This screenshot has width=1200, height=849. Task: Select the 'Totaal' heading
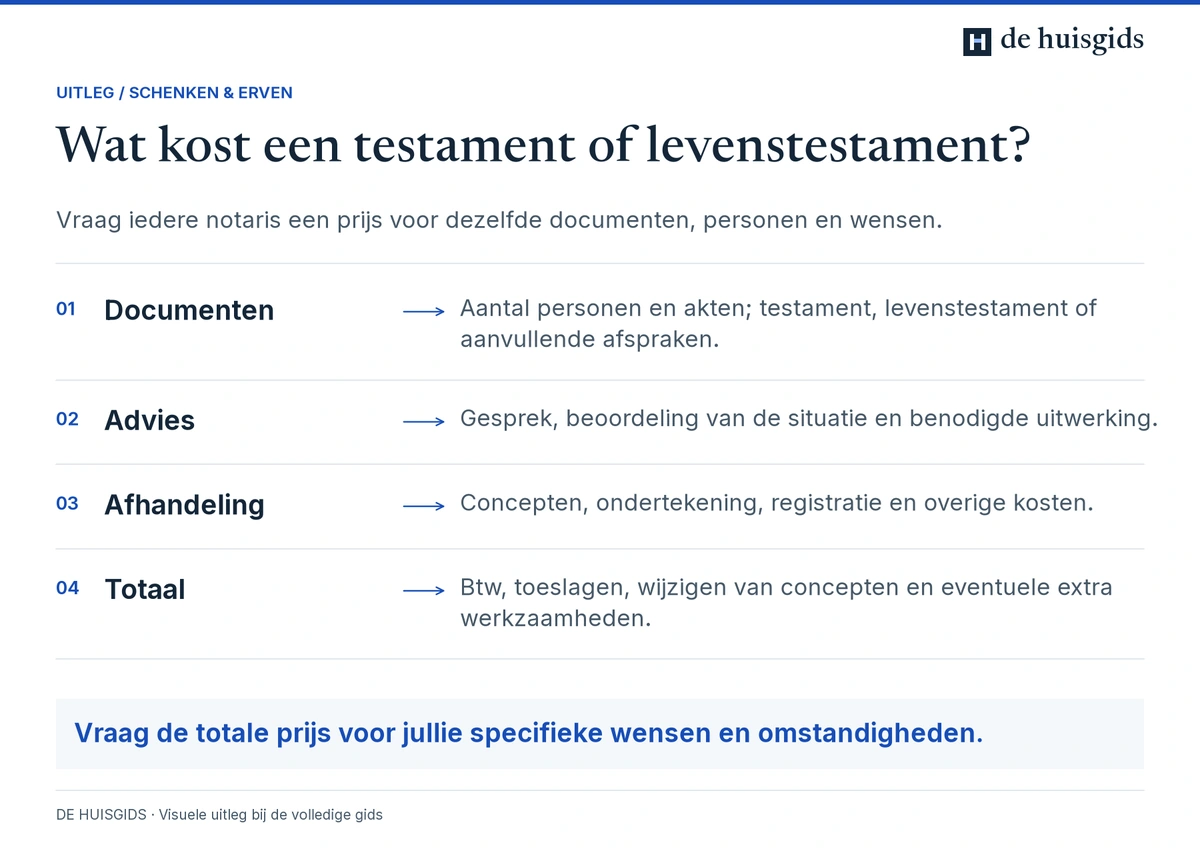coord(145,589)
